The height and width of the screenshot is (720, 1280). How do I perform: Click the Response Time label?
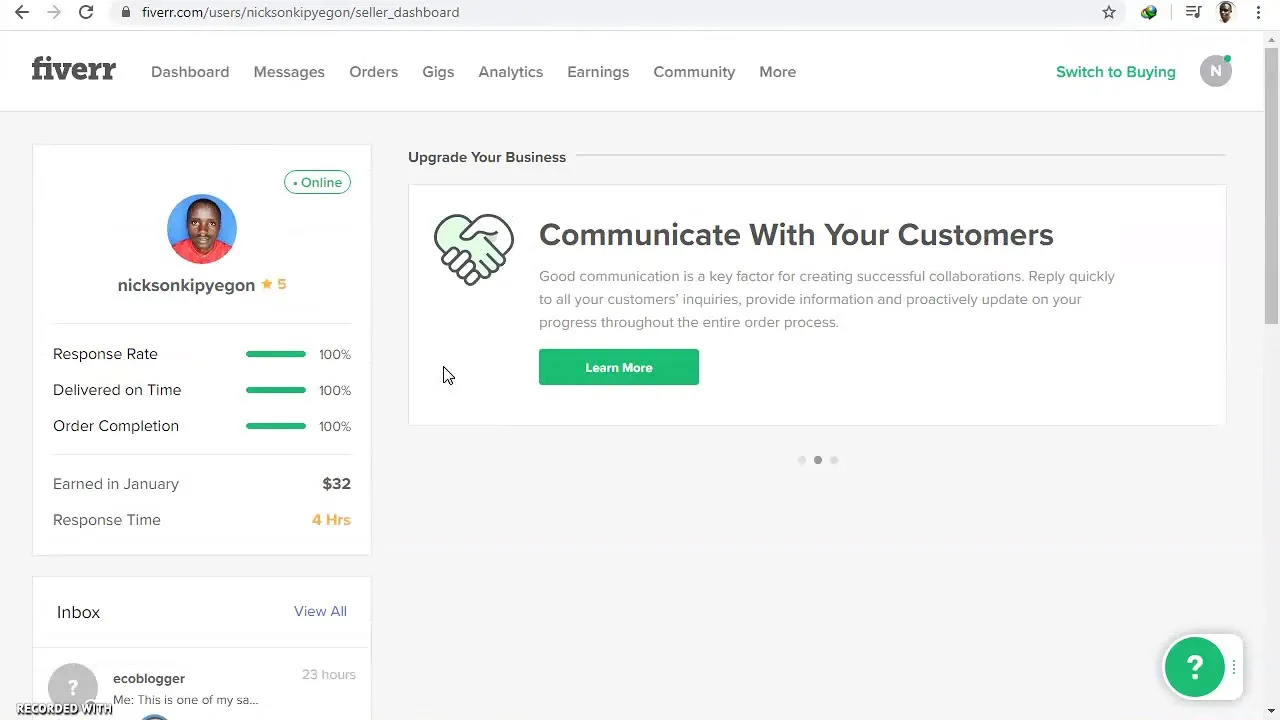(x=107, y=520)
